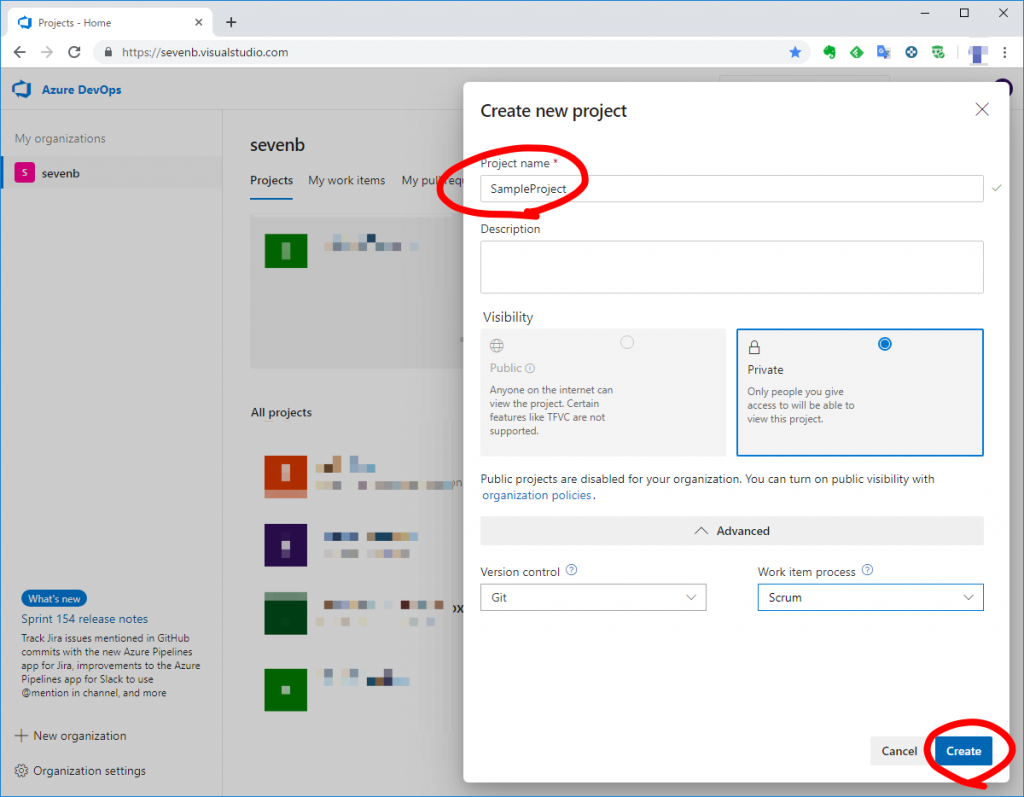Image resolution: width=1024 pixels, height=797 pixels.
Task: Open Sprint 154 release notes link
Action: point(84,619)
